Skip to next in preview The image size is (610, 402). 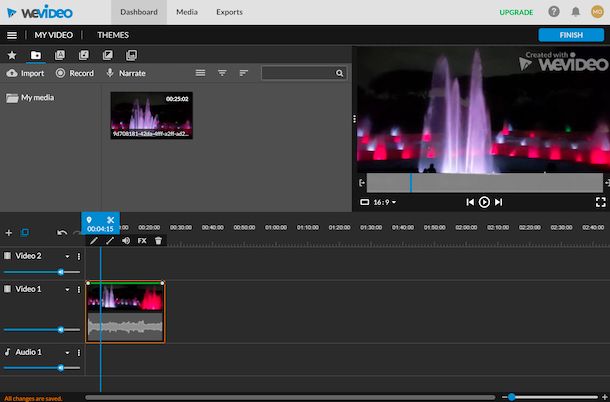(x=498, y=202)
